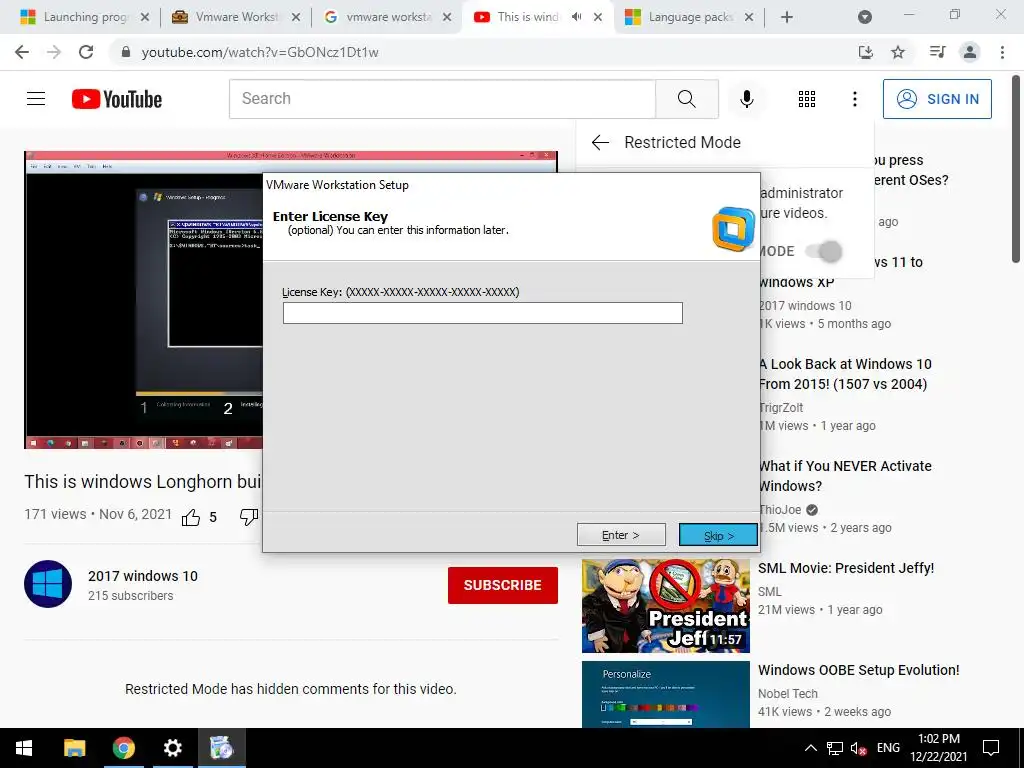Open A Look Back at Windows 10 video

[845, 374]
